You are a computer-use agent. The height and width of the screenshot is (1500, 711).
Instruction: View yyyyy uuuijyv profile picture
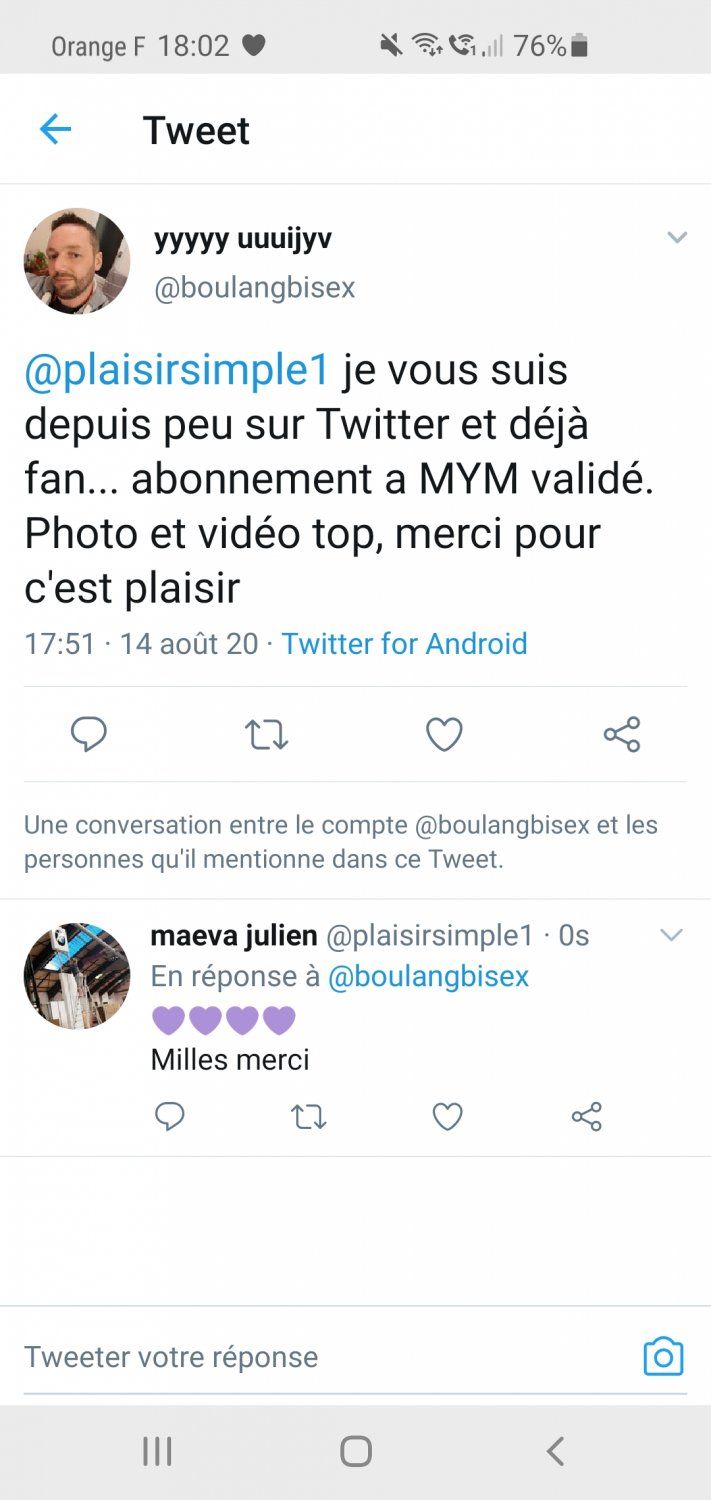[x=77, y=261]
